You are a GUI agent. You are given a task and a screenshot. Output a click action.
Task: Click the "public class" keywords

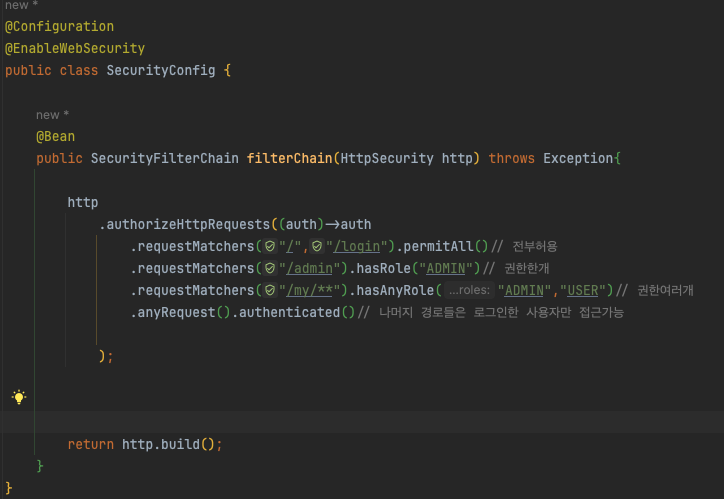coord(51,70)
